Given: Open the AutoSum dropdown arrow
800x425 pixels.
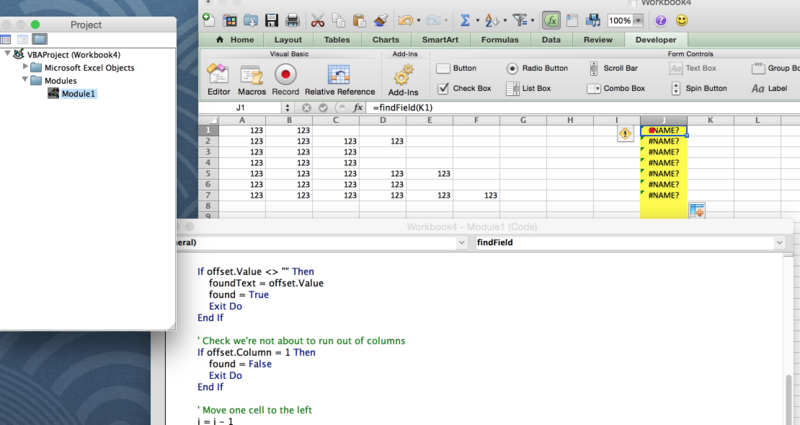Looking at the screenshot, I should click(x=478, y=20).
